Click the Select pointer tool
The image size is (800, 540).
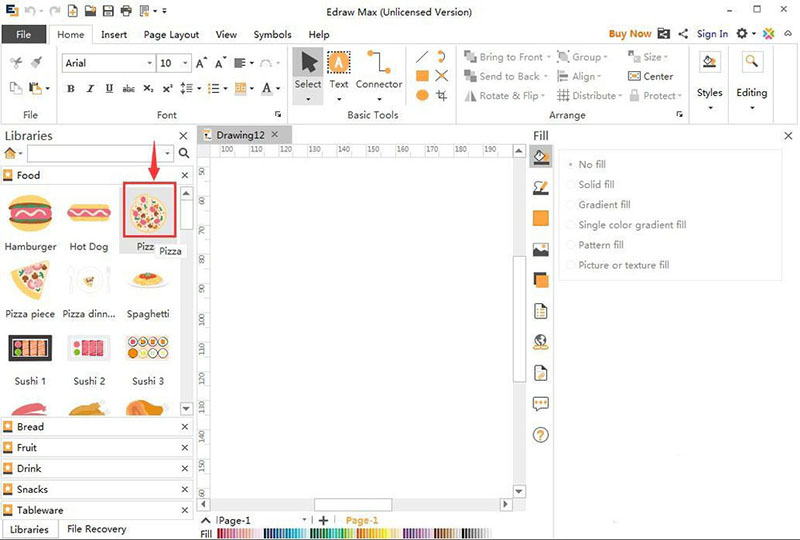click(x=308, y=71)
